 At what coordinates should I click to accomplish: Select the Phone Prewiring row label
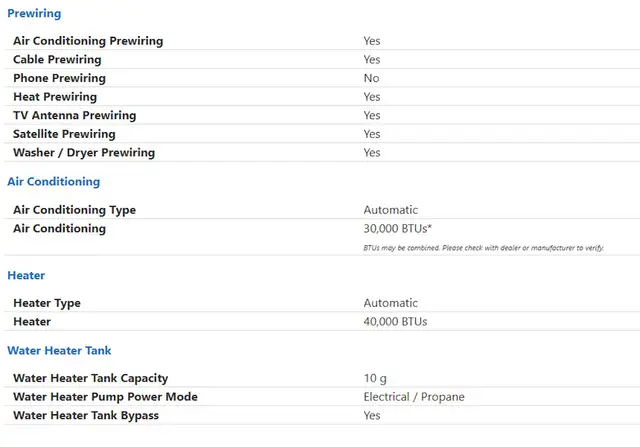pos(60,78)
